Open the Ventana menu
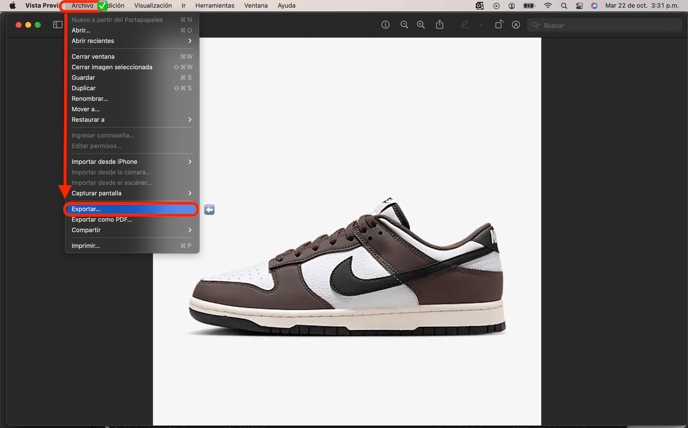Screen dimensions: 688x428 256,6
